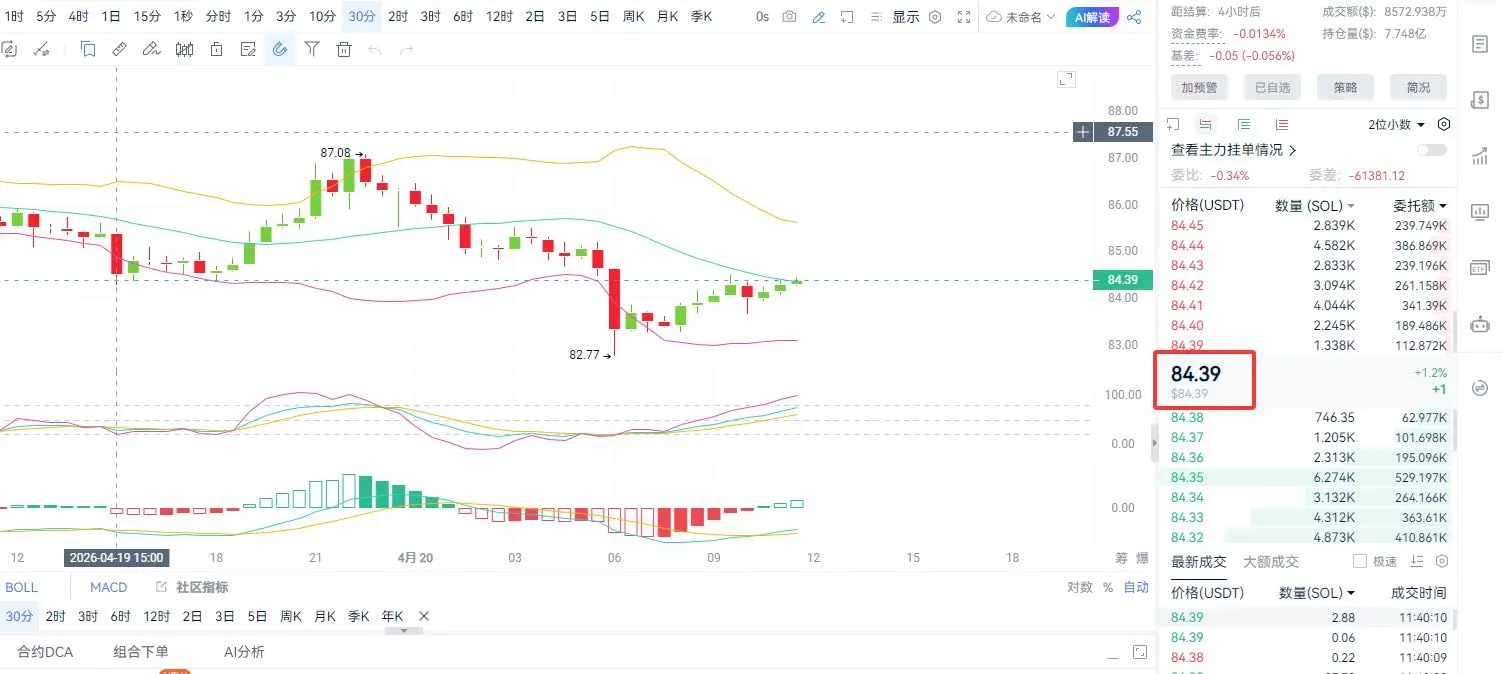Image resolution: width=1502 pixels, height=674 pixels.
Task: Show sell-only red order book icon
Action: click(1282, 125)
